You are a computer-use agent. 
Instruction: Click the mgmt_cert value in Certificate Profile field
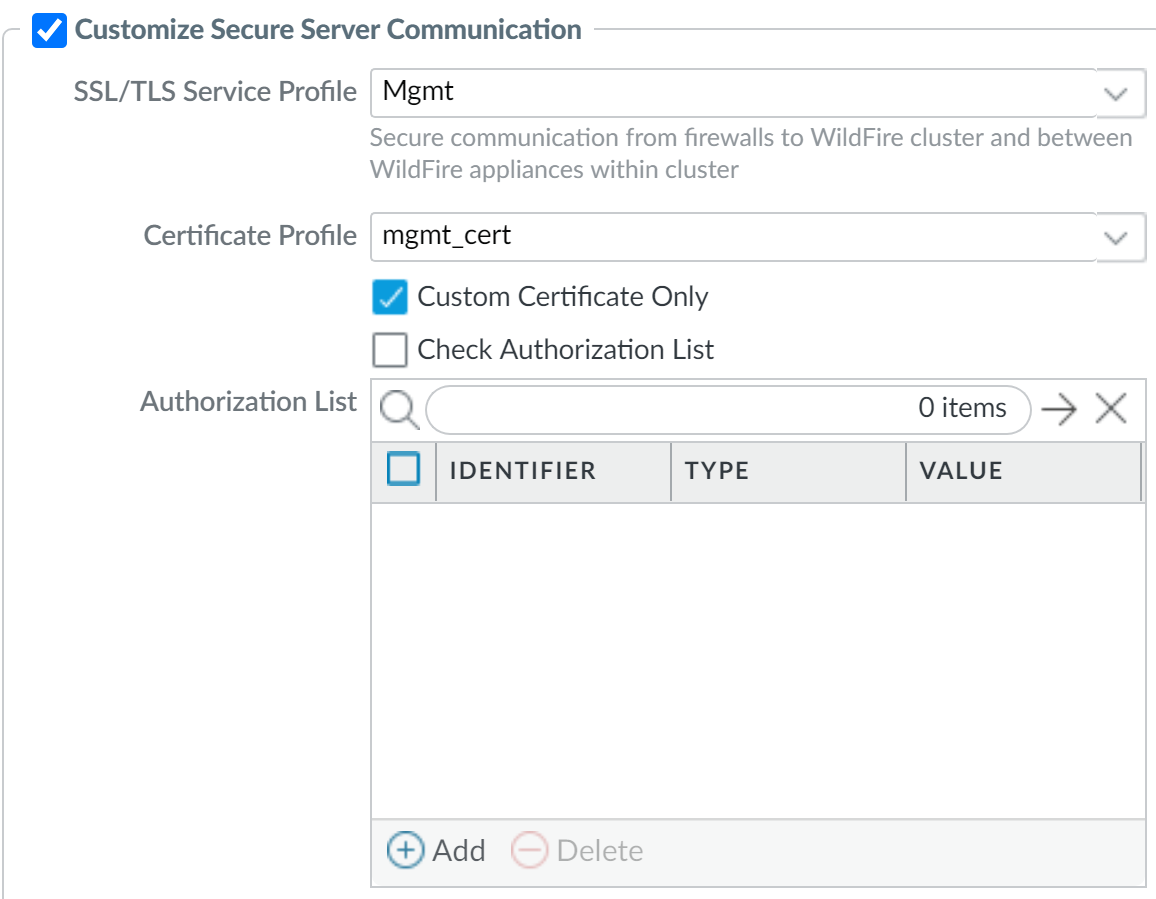tap(447, 236)
